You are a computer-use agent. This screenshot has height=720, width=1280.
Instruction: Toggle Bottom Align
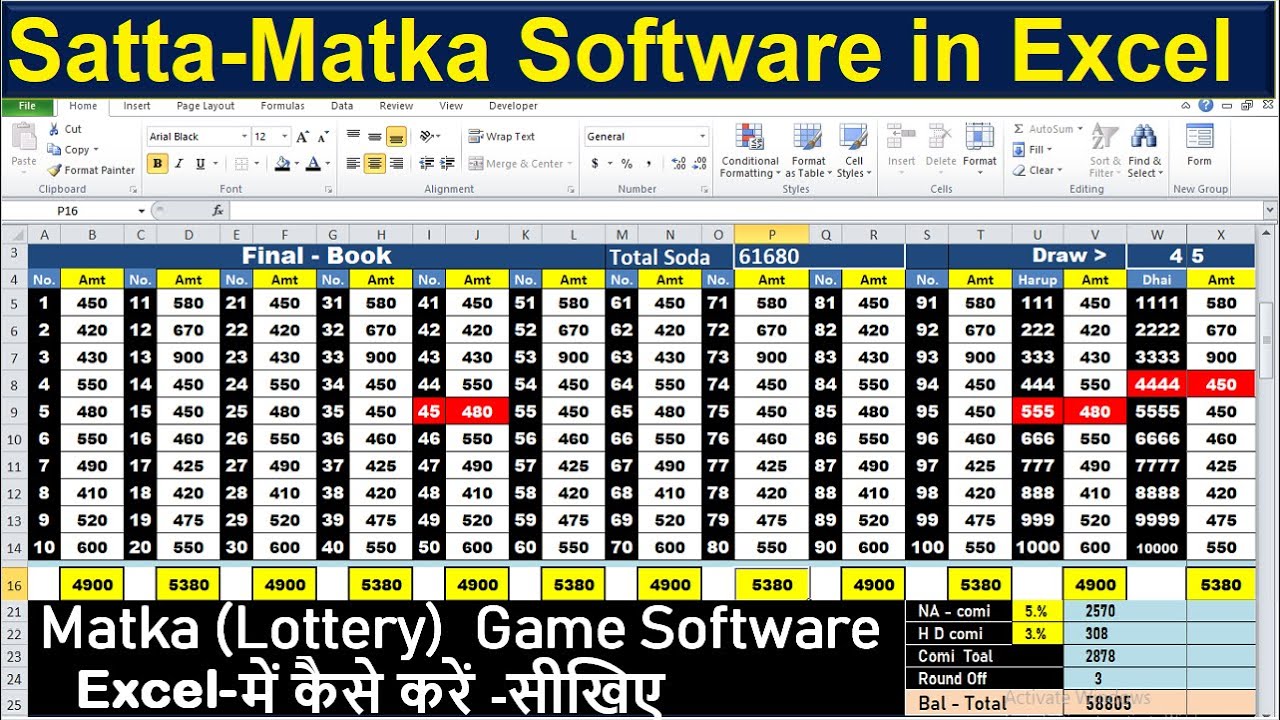[x=396, y=136]
